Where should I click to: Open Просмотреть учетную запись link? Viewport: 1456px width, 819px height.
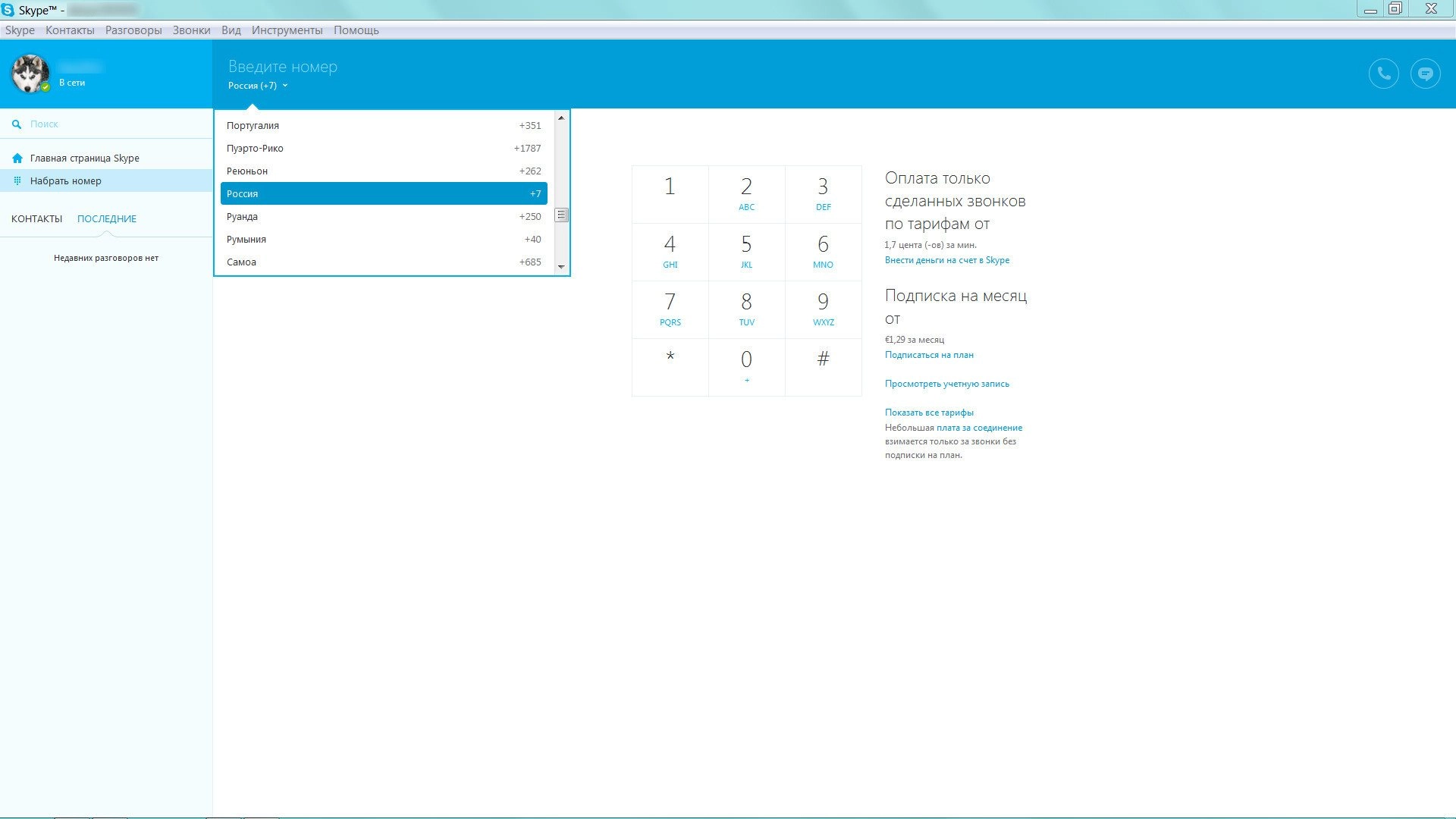[x=947, y=384]
